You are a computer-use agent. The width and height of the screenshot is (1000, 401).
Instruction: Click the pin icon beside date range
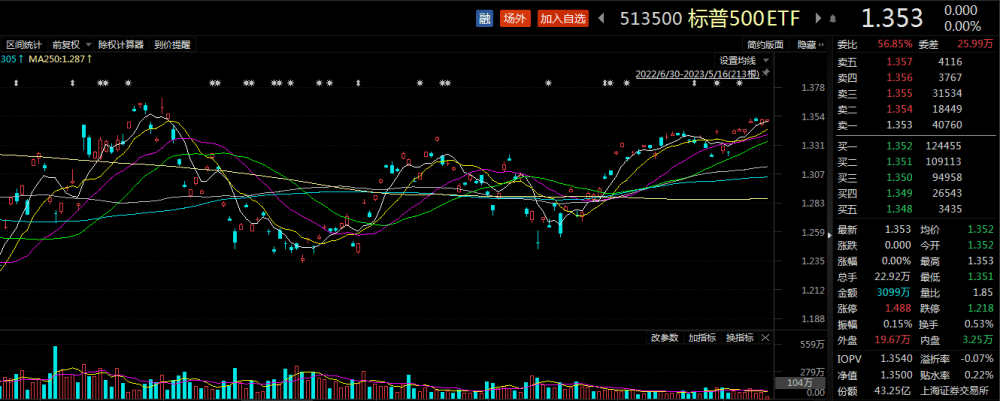pyautogui.click(x=766, y=73)
